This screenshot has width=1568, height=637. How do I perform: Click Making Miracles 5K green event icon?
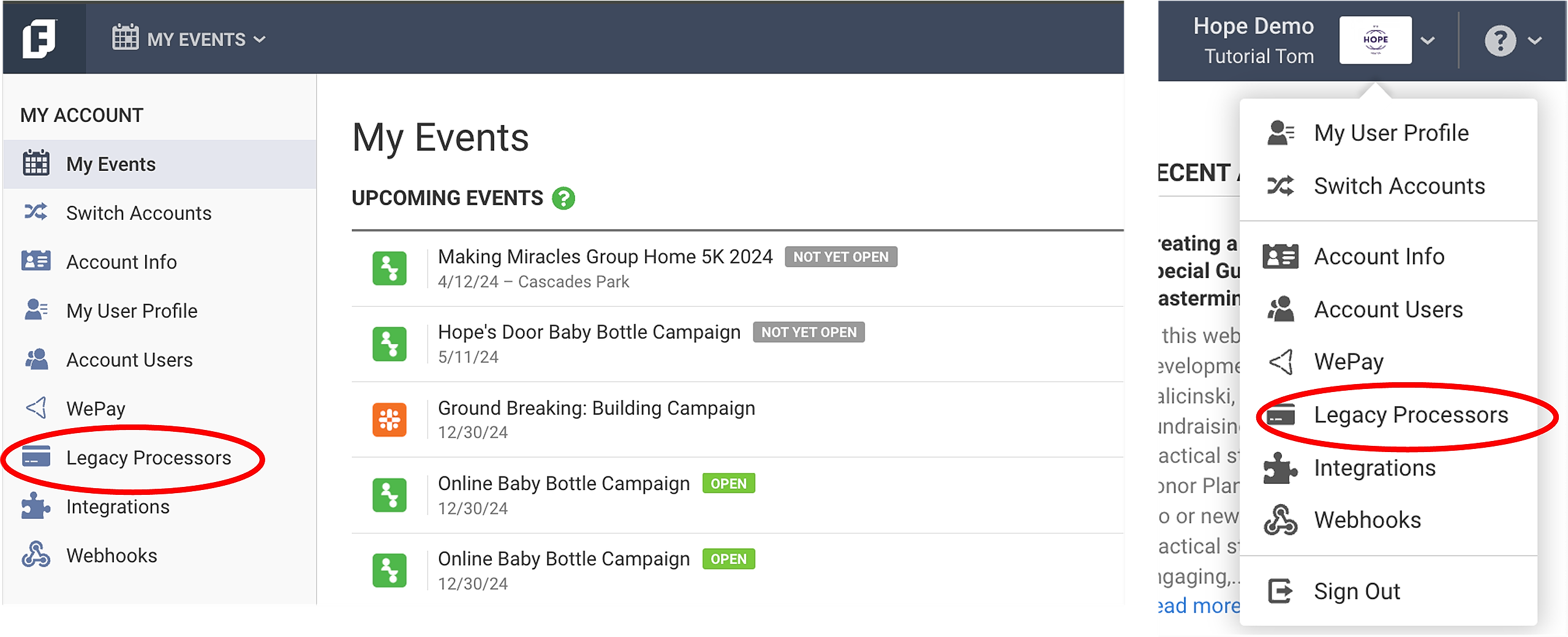coord(390,268)
